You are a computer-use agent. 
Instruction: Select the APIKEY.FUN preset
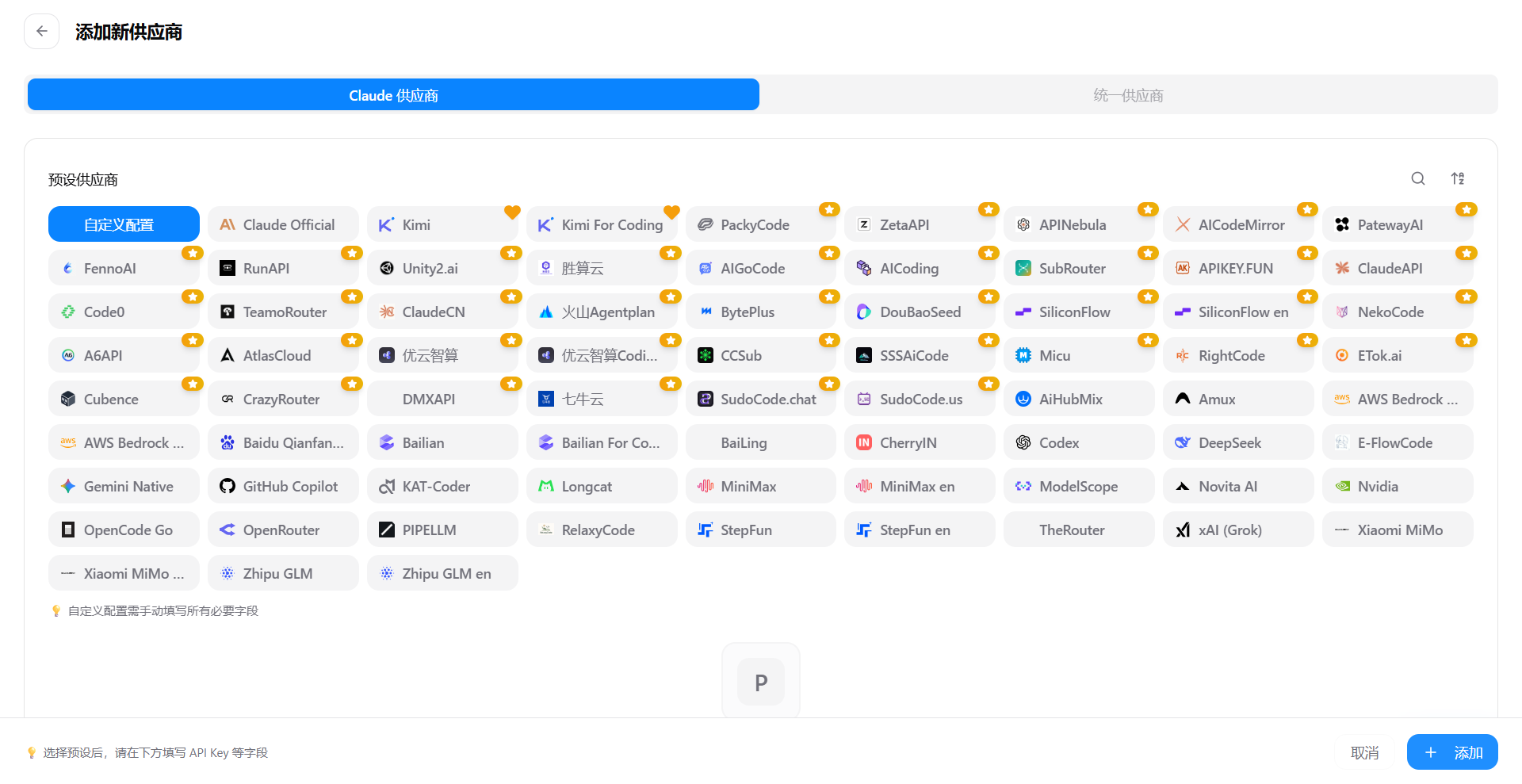[1238, 268]
